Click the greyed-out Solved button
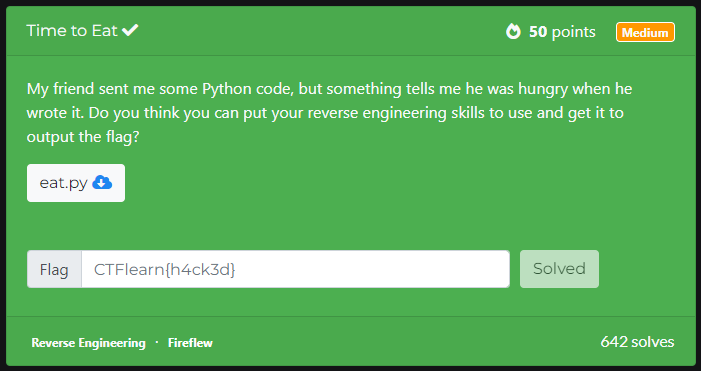 pos(559,269)
